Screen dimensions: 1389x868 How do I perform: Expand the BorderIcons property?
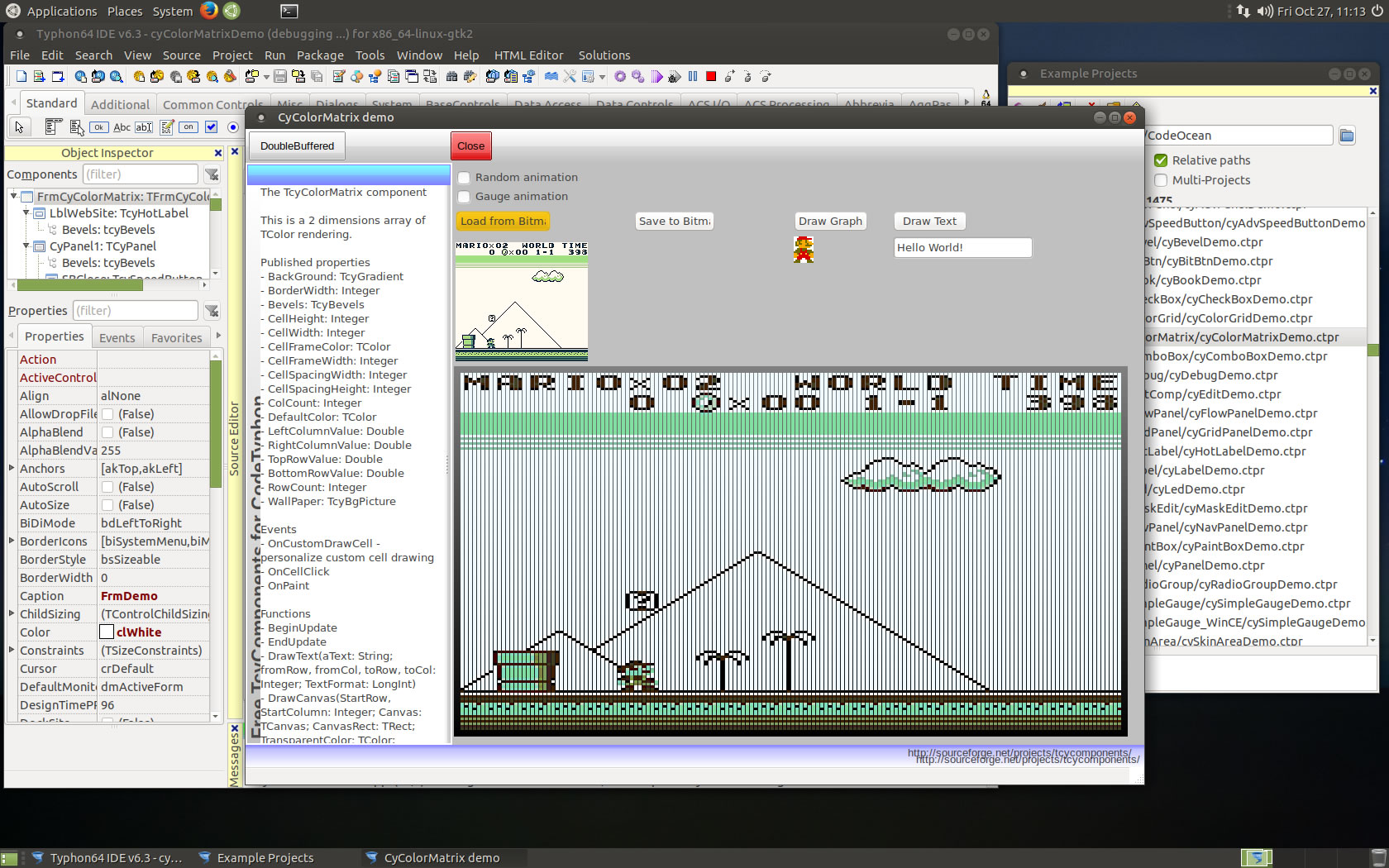pyautogui.click(x=12, y=541)
